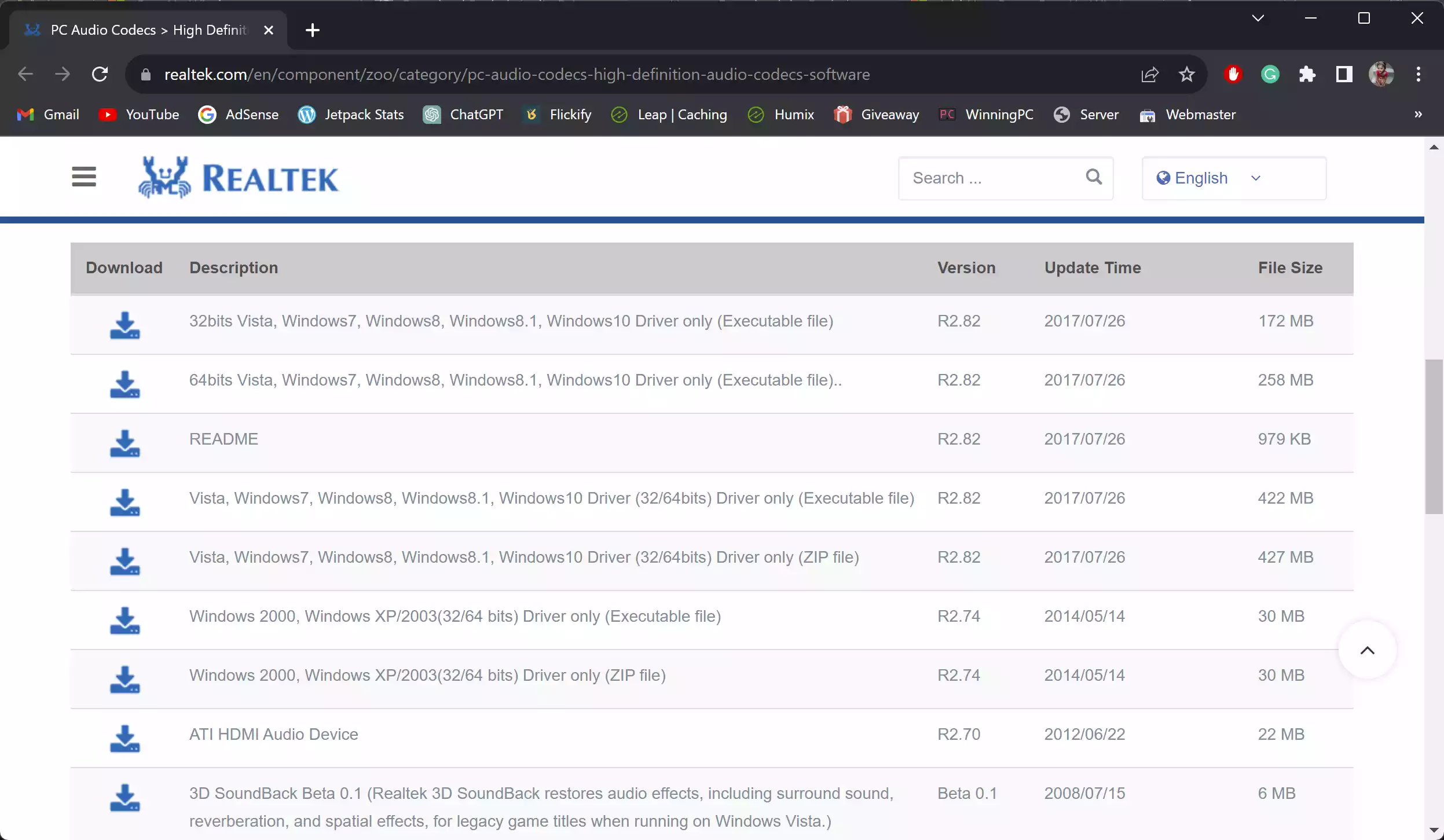Download the 32bits Windows10 executable driver
Image resolution: width=1444 pixels, height=840 pixels.
click(125, 325)
